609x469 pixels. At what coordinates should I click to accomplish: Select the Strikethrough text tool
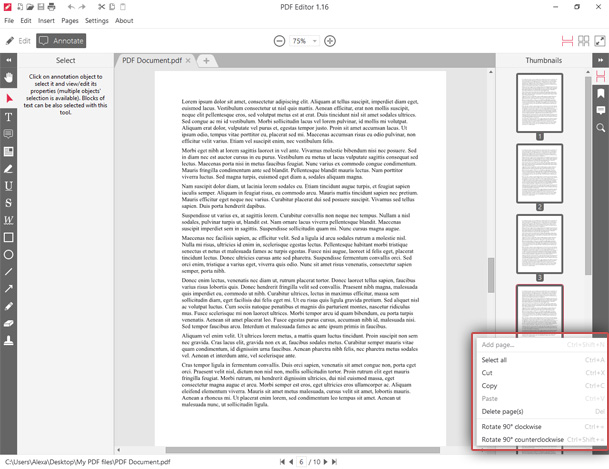(9, 203)
